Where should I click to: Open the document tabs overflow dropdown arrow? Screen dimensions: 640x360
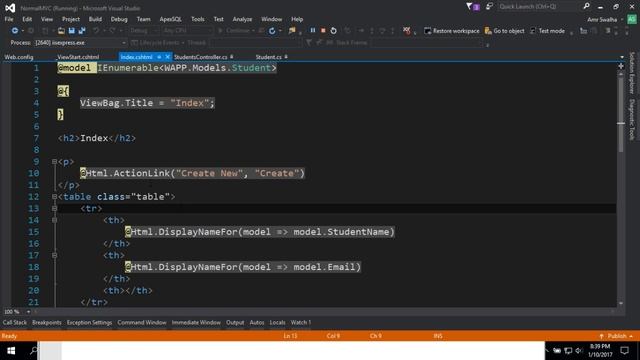[x=622, y=57]
